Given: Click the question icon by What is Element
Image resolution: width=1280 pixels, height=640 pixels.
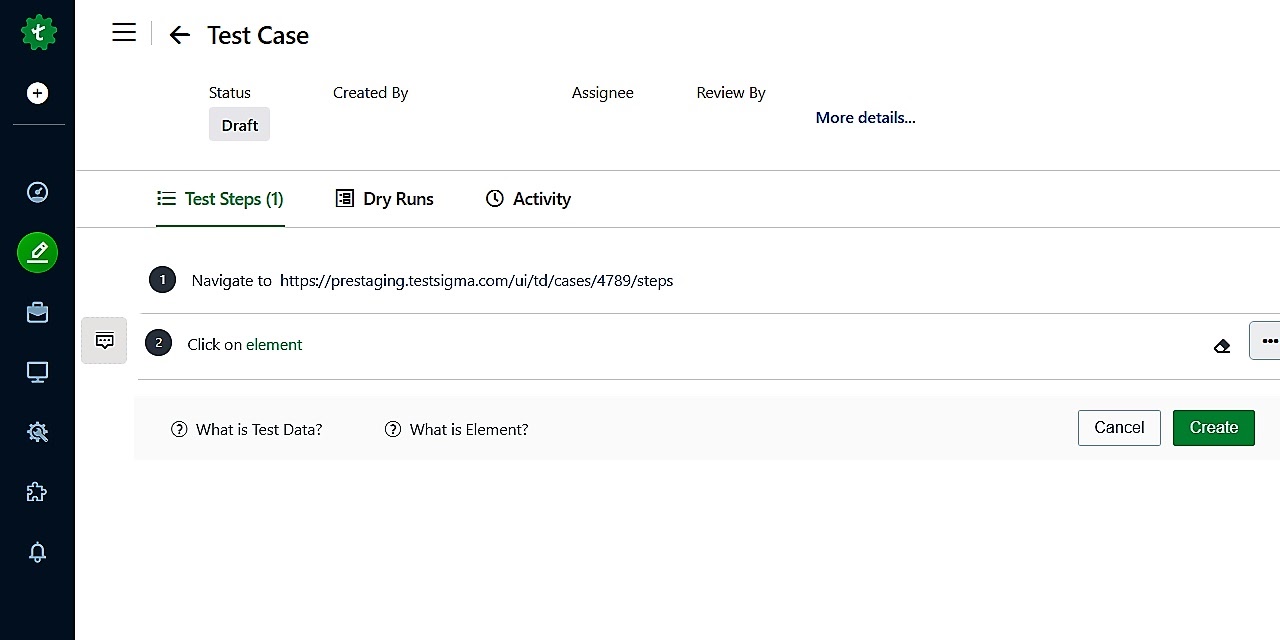Looking at the screenshot, I should [393, 429].
